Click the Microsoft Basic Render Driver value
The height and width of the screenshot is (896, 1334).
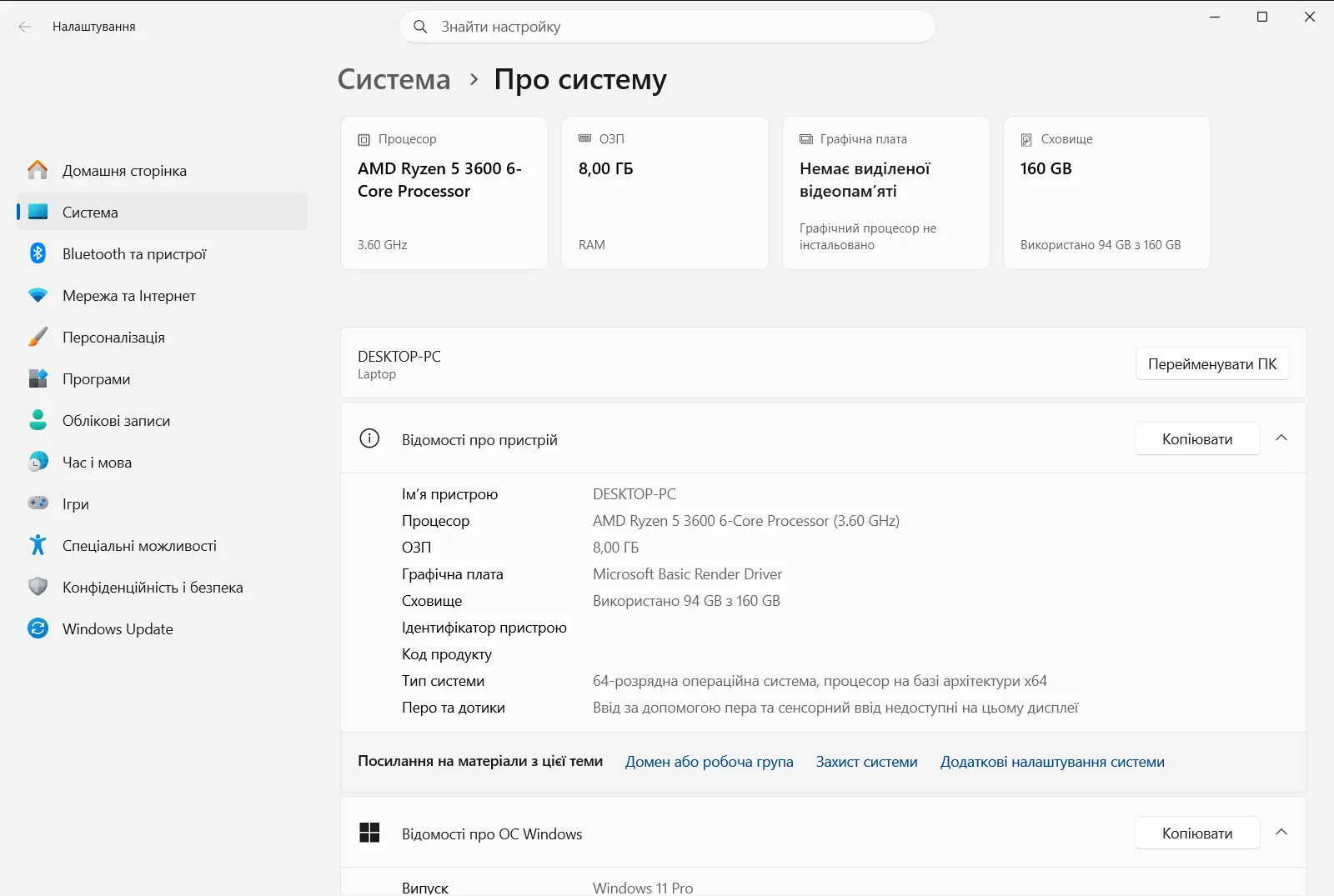coord(687,573)
